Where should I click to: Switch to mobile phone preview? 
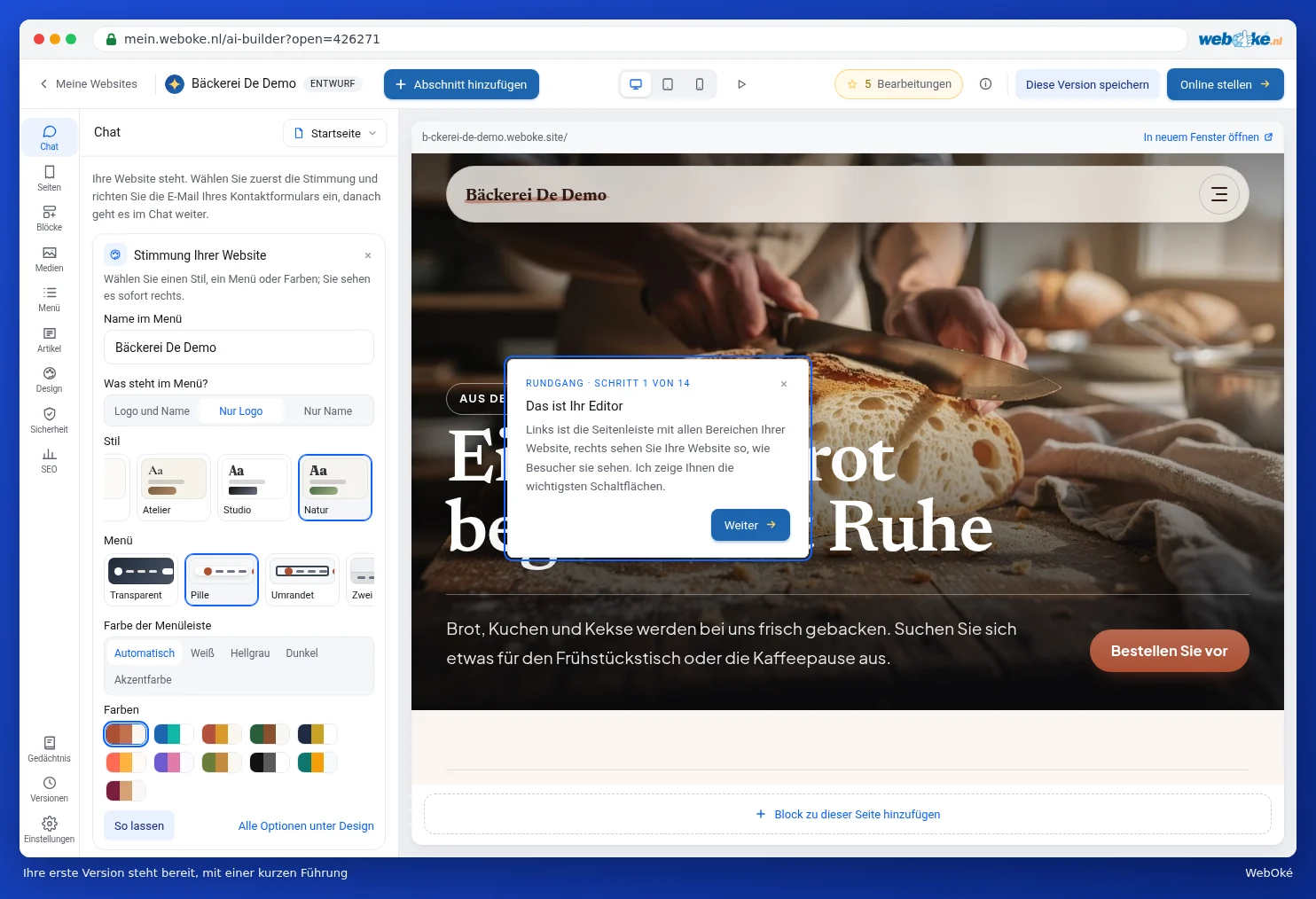(x=700, y=84)
